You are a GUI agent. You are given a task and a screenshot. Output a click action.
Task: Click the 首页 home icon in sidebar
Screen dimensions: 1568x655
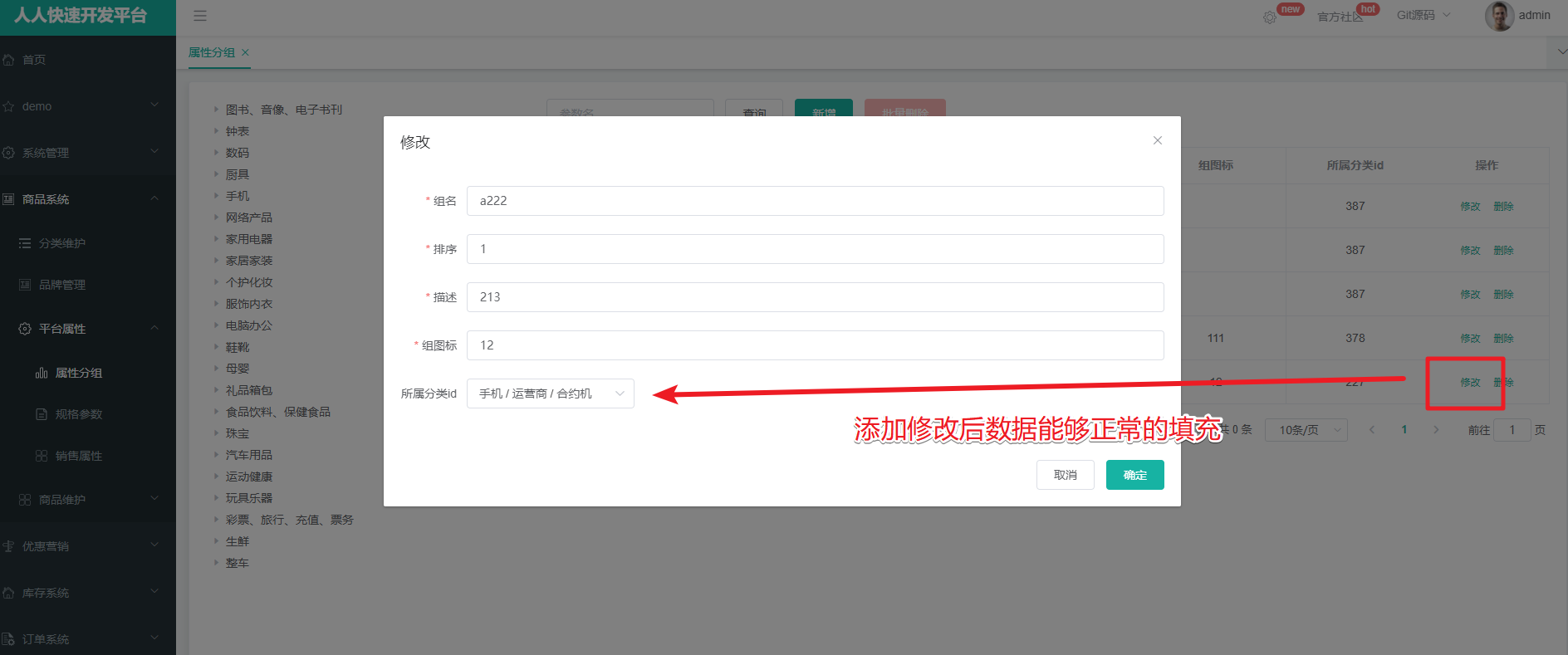click(8, 60)
